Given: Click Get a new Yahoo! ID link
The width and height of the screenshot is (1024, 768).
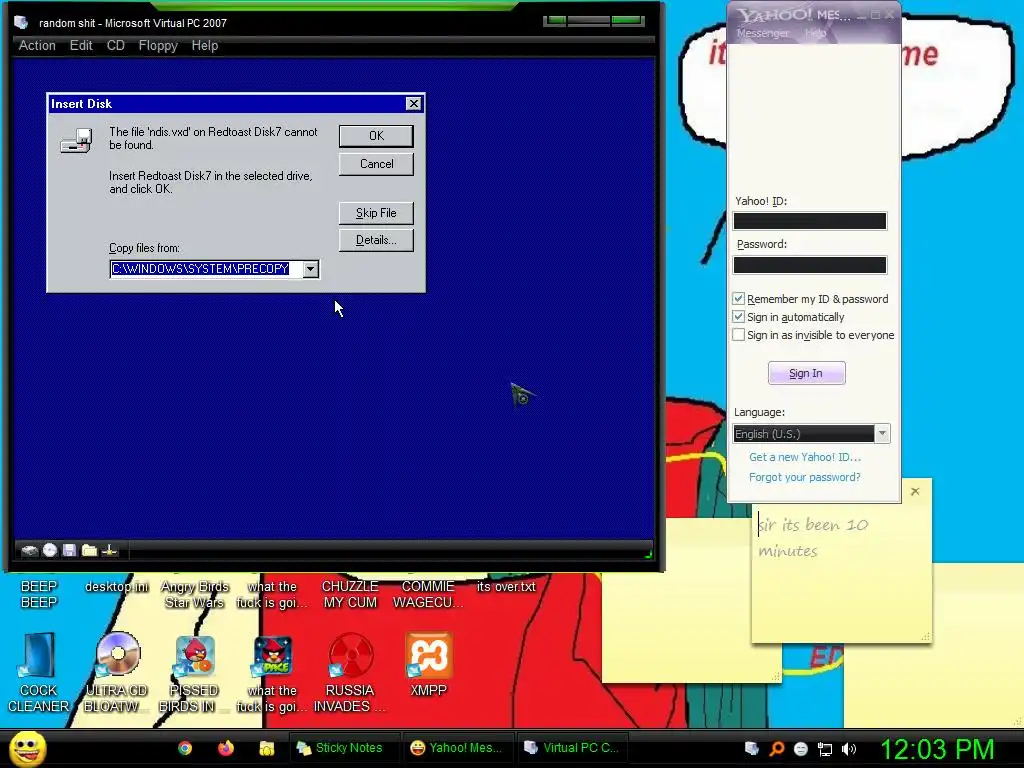Looking at the screenshot, I should (x=805, y=457).
